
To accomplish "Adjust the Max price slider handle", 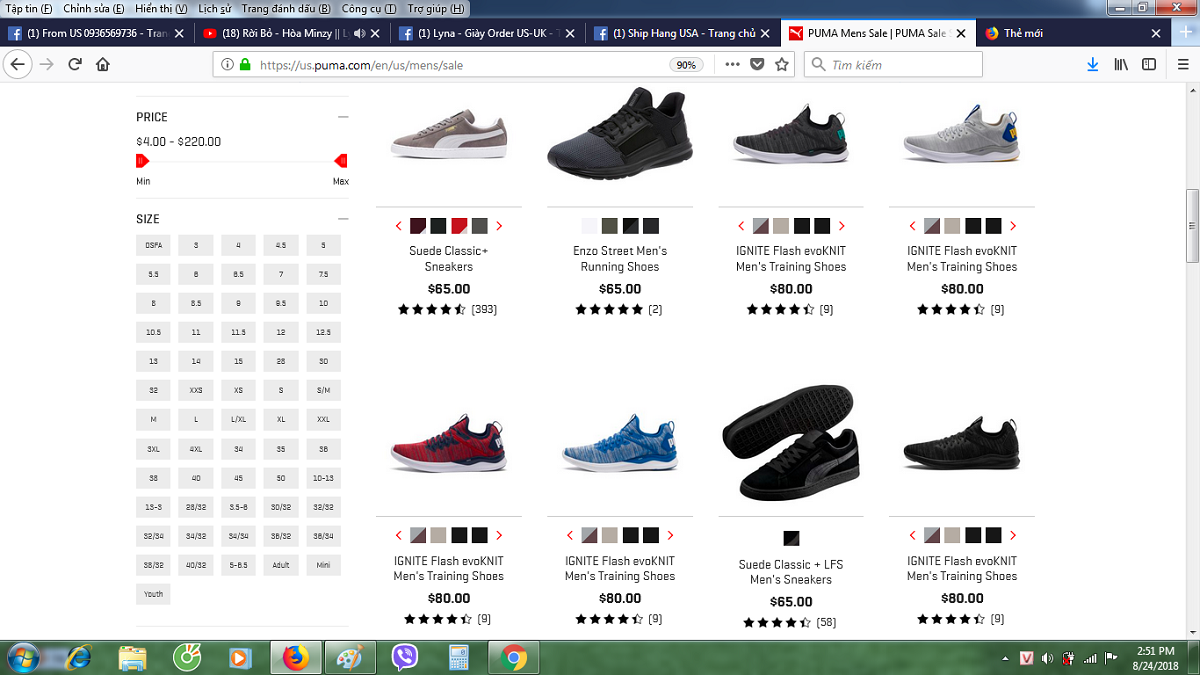I will pos(341,160).
